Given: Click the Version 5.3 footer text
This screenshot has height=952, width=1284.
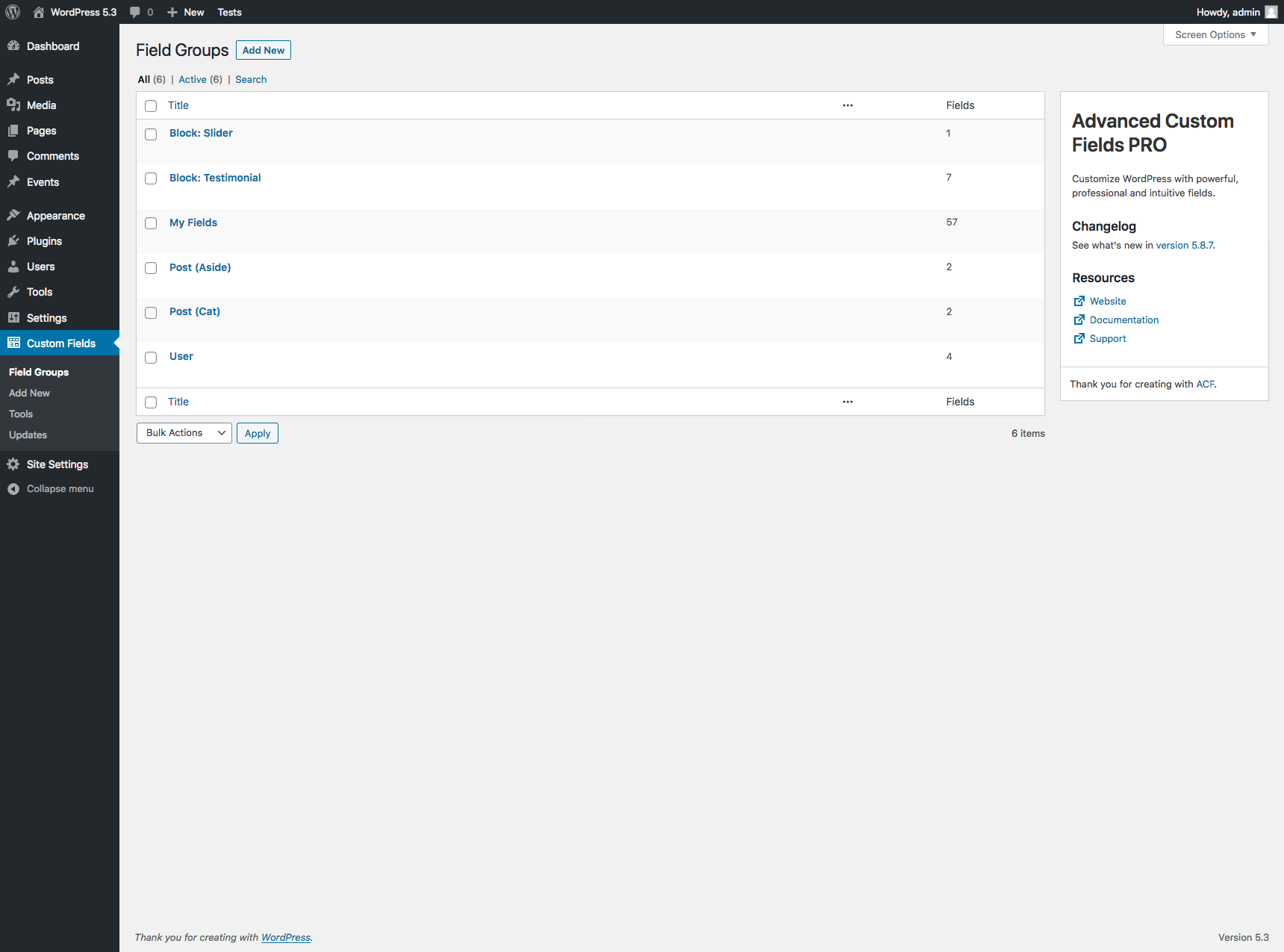Looking at the screenshot, I should click(x=1244, y=937).
